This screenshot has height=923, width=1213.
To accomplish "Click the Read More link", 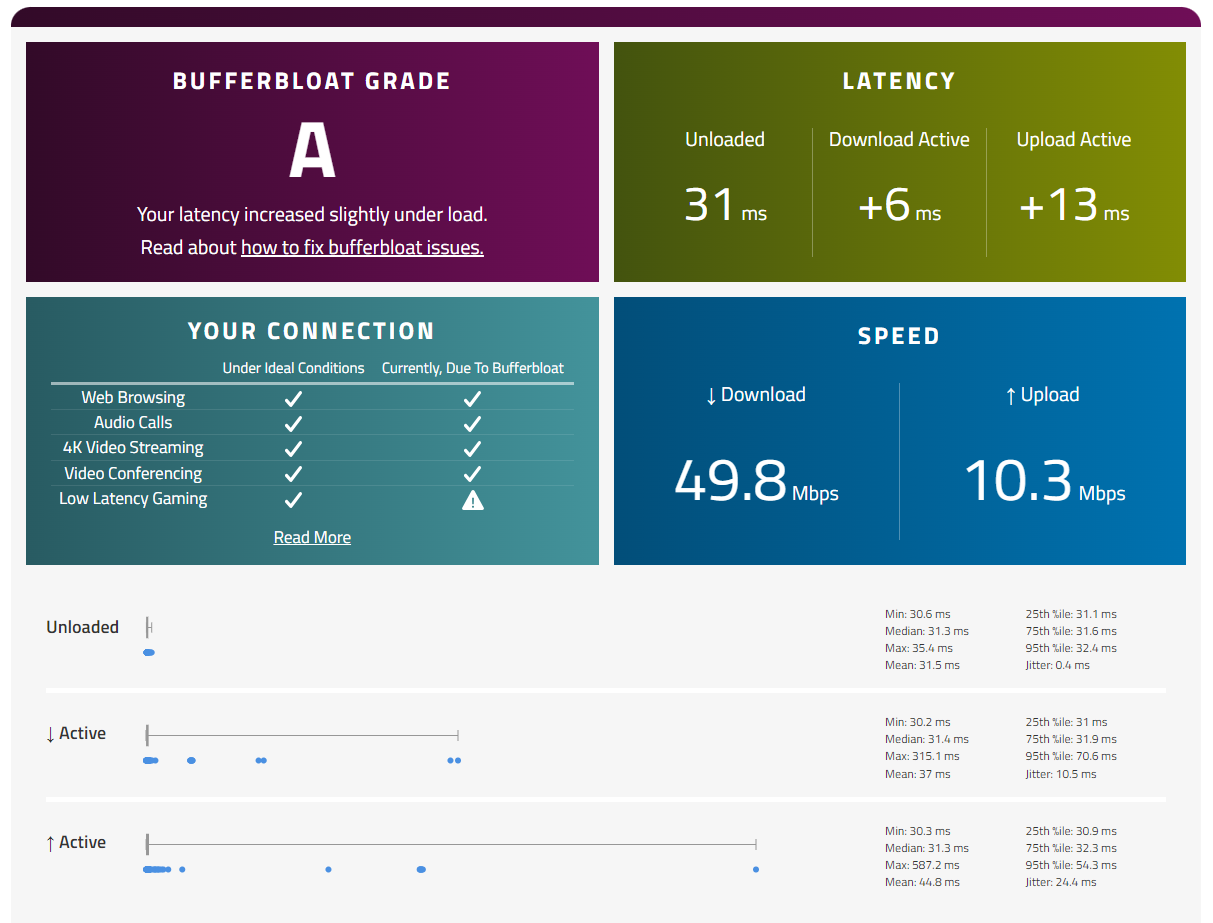I will click(x=312, y=537).
